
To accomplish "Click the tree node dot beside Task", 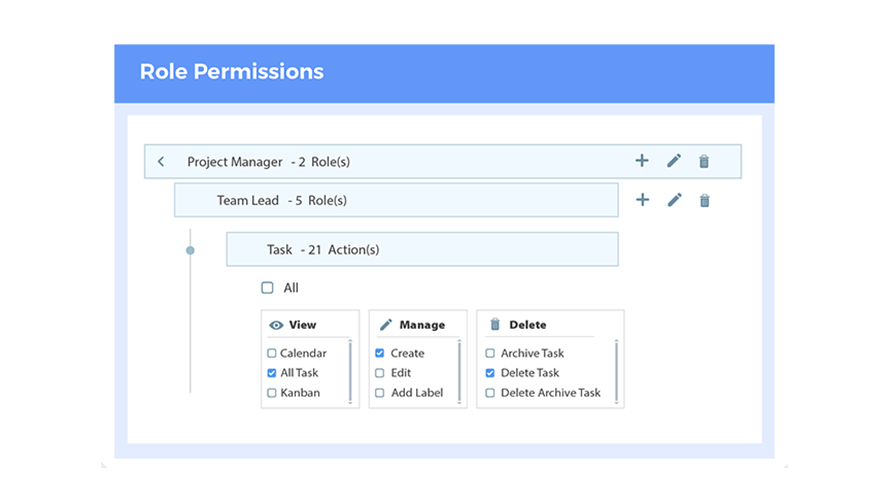I will (x=190, y=250).
